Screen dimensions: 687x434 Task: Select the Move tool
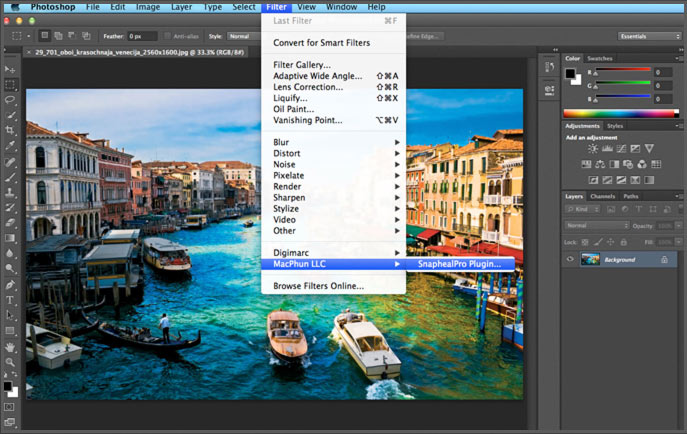pyautogui.click(x=11, y=69)
